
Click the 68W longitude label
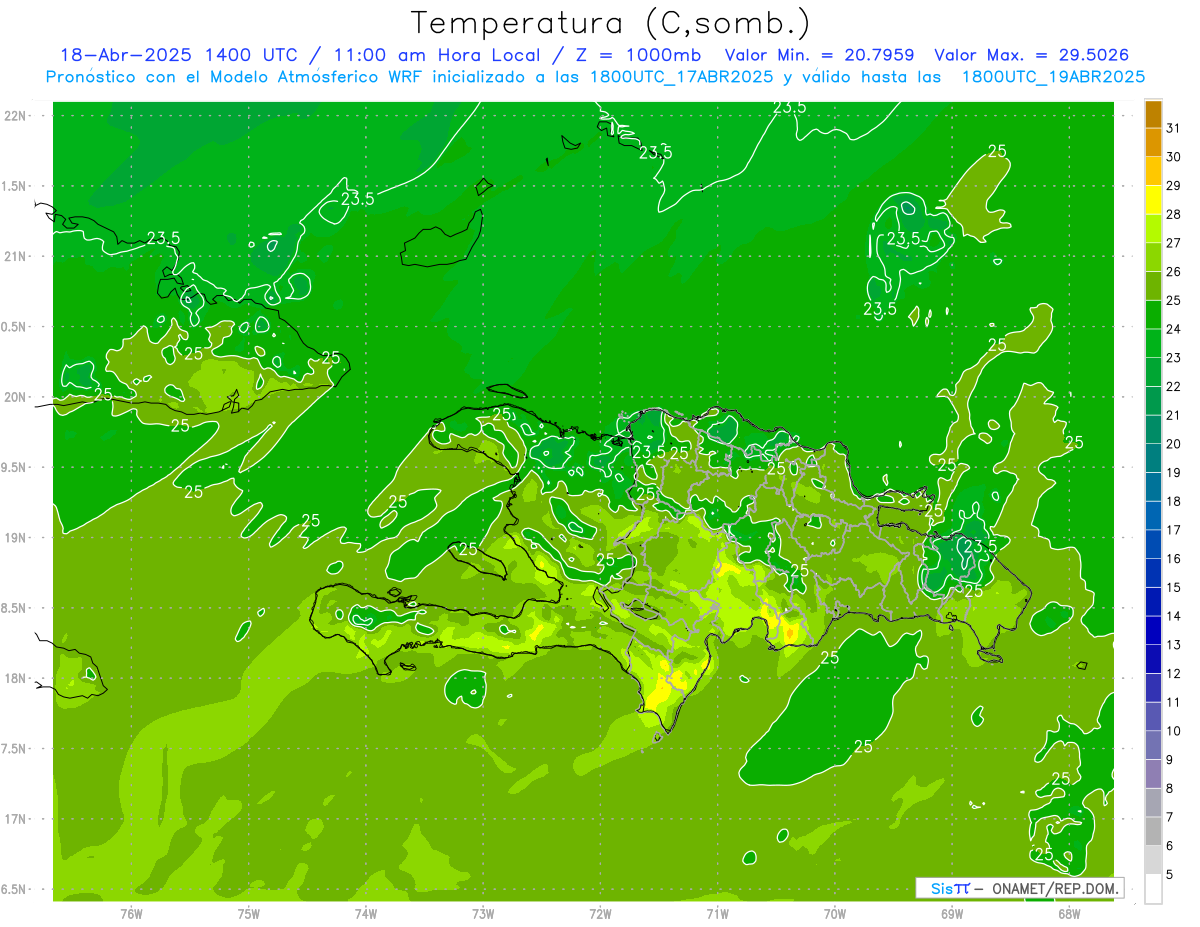tap(1069, 913)
